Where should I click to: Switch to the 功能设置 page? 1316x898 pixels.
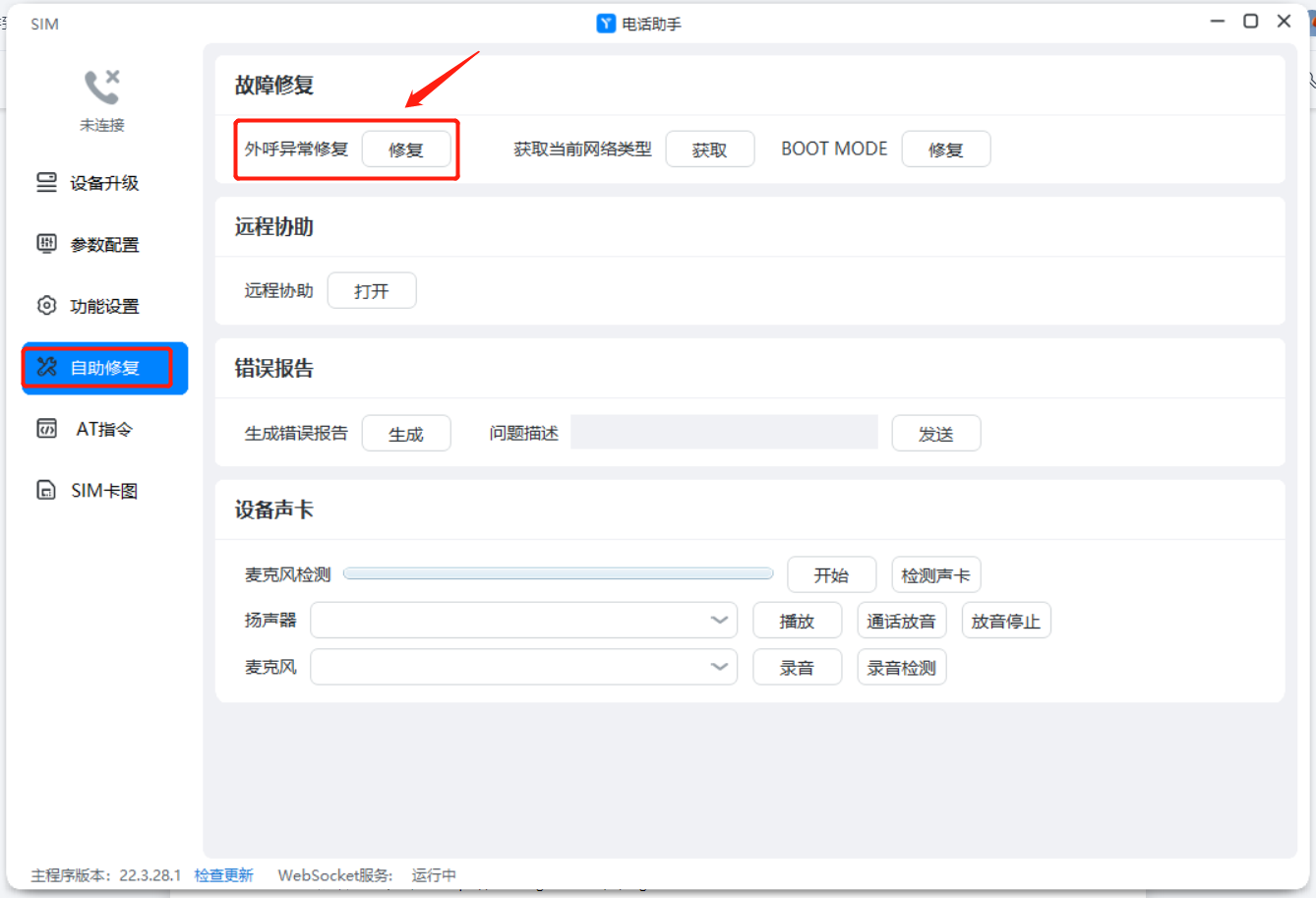(104, 306)
